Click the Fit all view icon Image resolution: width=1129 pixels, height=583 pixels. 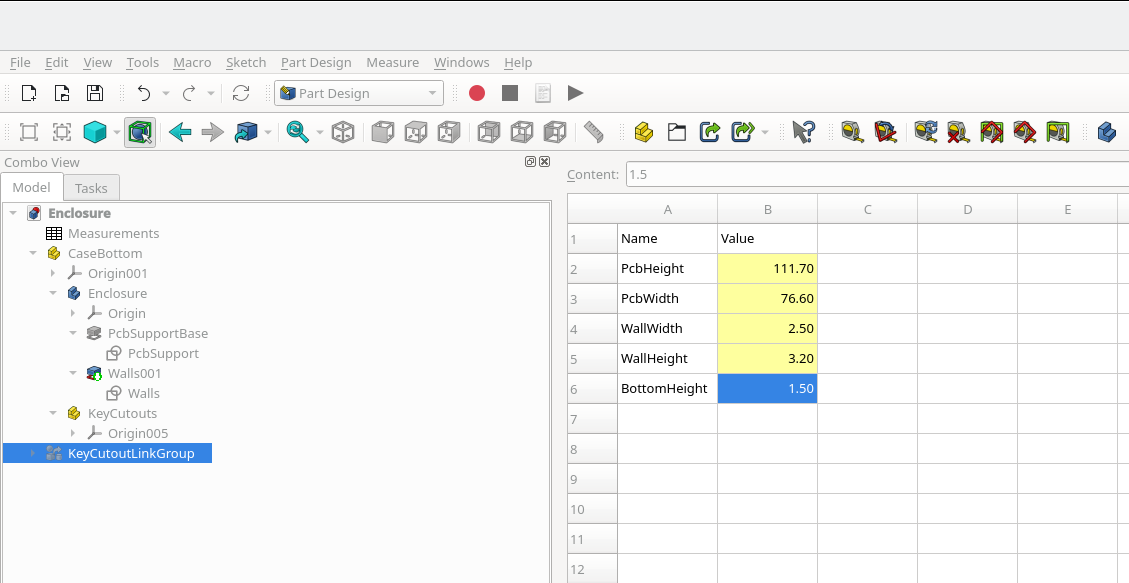coord(29,132)
